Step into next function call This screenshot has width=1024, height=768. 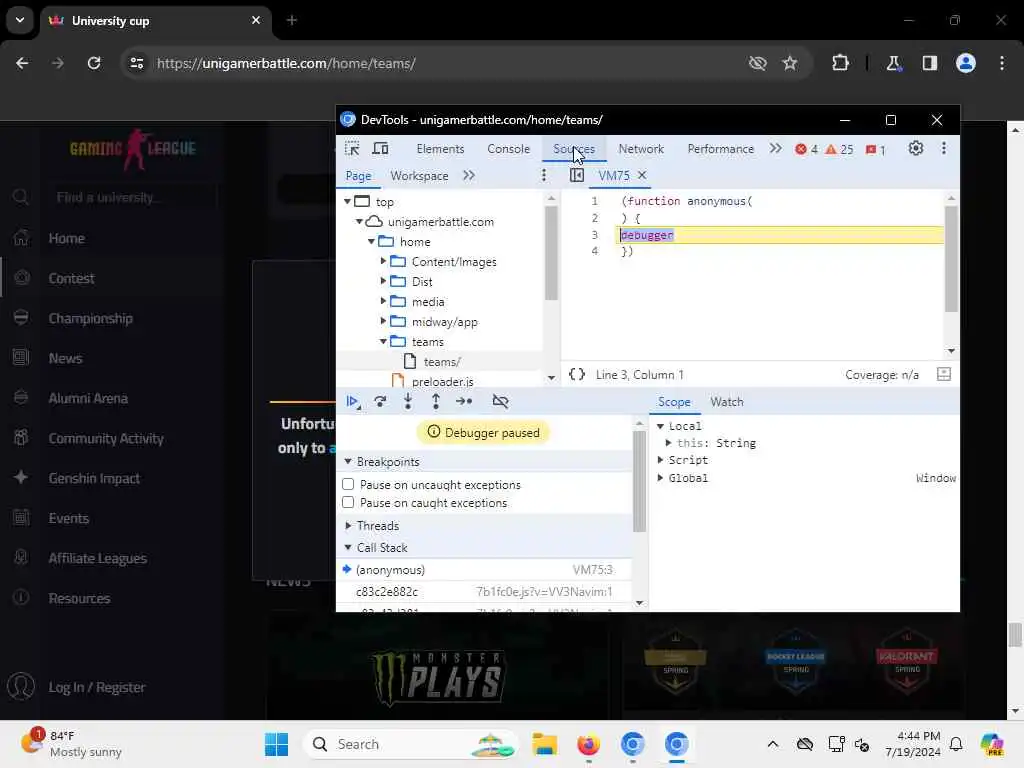point(408,402)
